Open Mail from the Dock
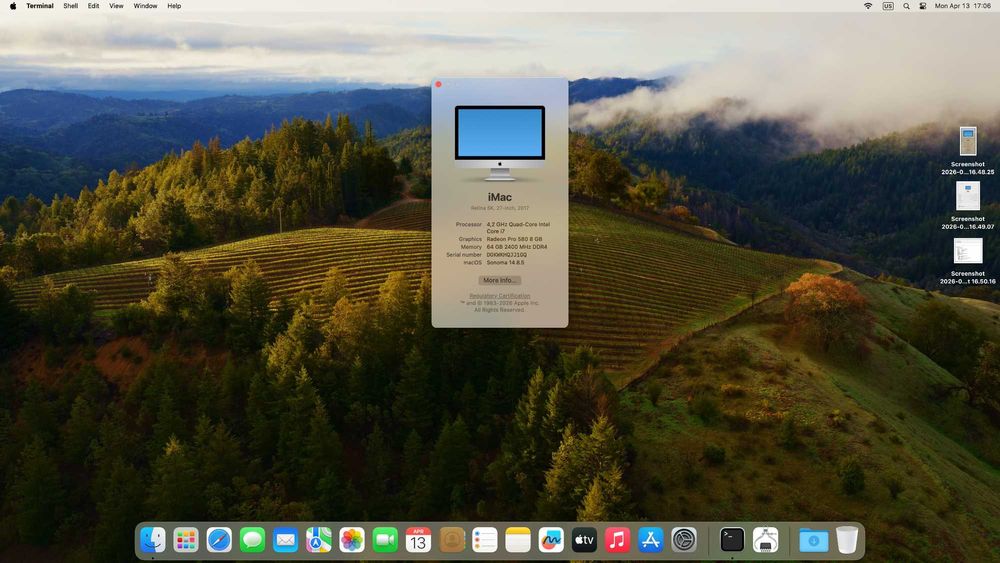Viewport: 1000px width, 563px height. coord(286,541)
